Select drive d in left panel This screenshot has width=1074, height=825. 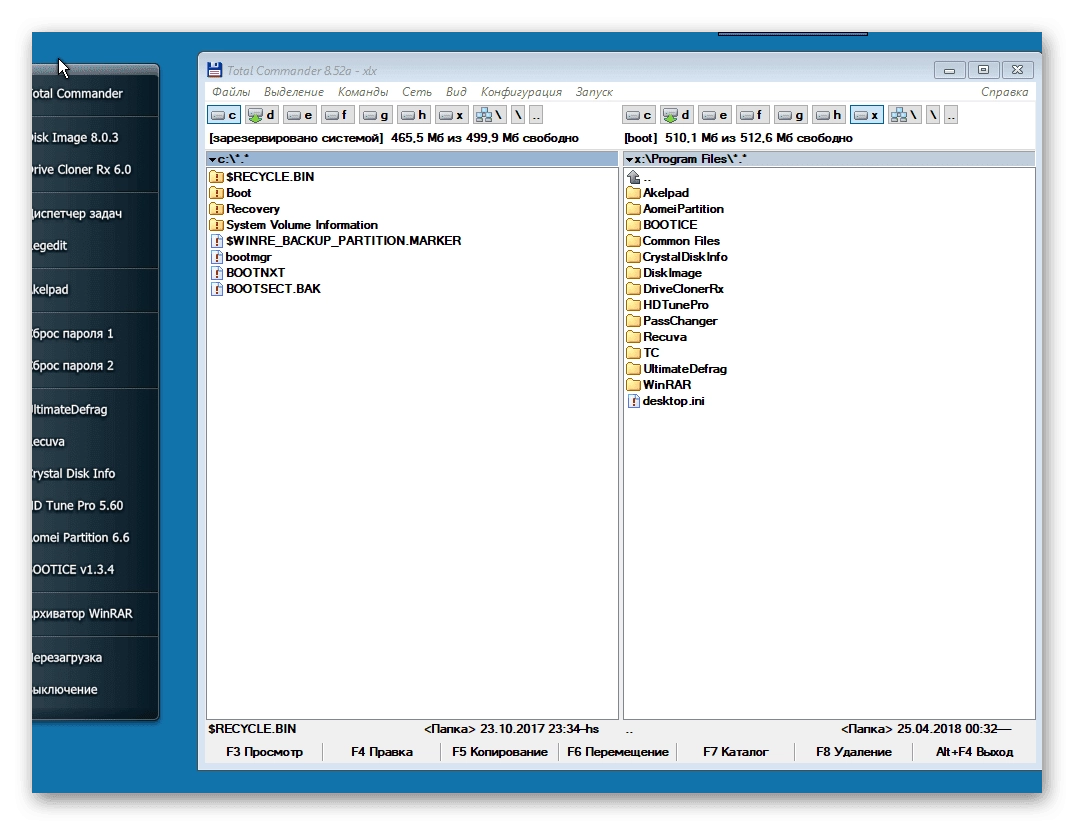coord(262,115)
